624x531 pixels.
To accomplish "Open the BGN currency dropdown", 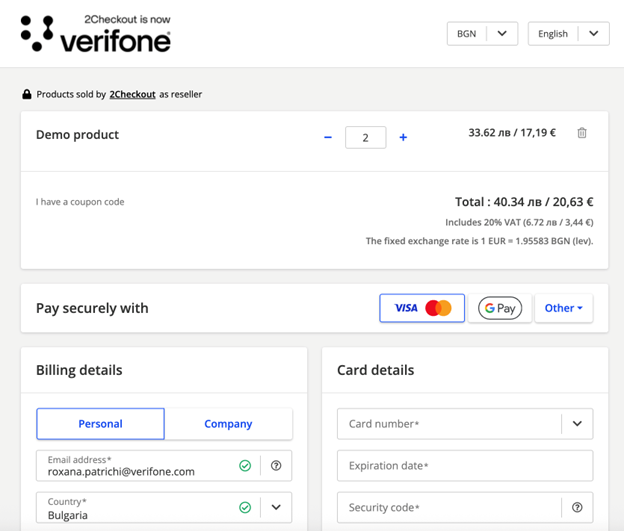I will pos(482,34).
